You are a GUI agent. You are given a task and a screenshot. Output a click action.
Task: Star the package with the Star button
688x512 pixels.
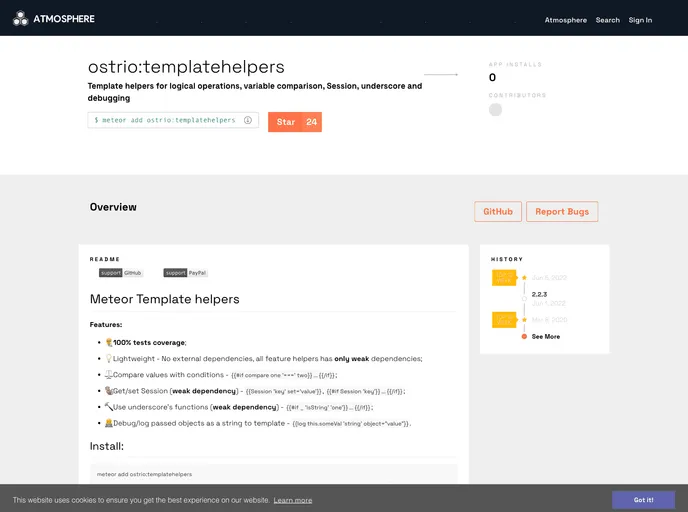coord(286,122)
